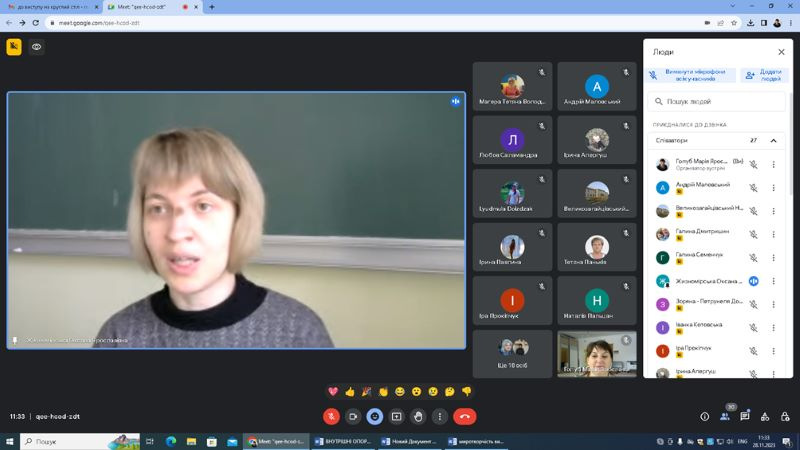Mute Андрій Маловський microphone in people list
The width and height of the screenshot is (800, 450).
point(754,188)
